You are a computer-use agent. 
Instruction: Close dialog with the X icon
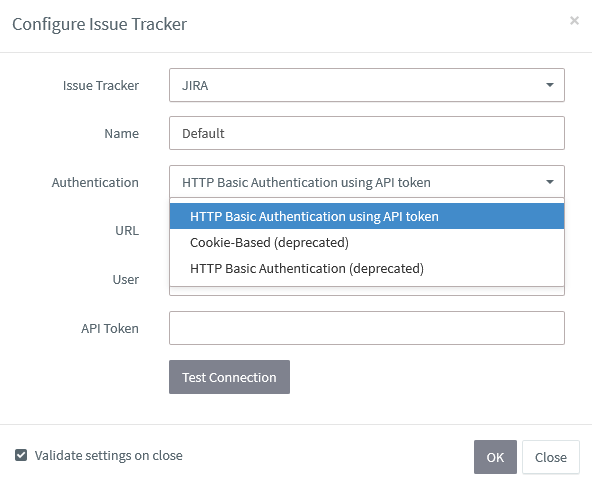click(x=574, y=20)
